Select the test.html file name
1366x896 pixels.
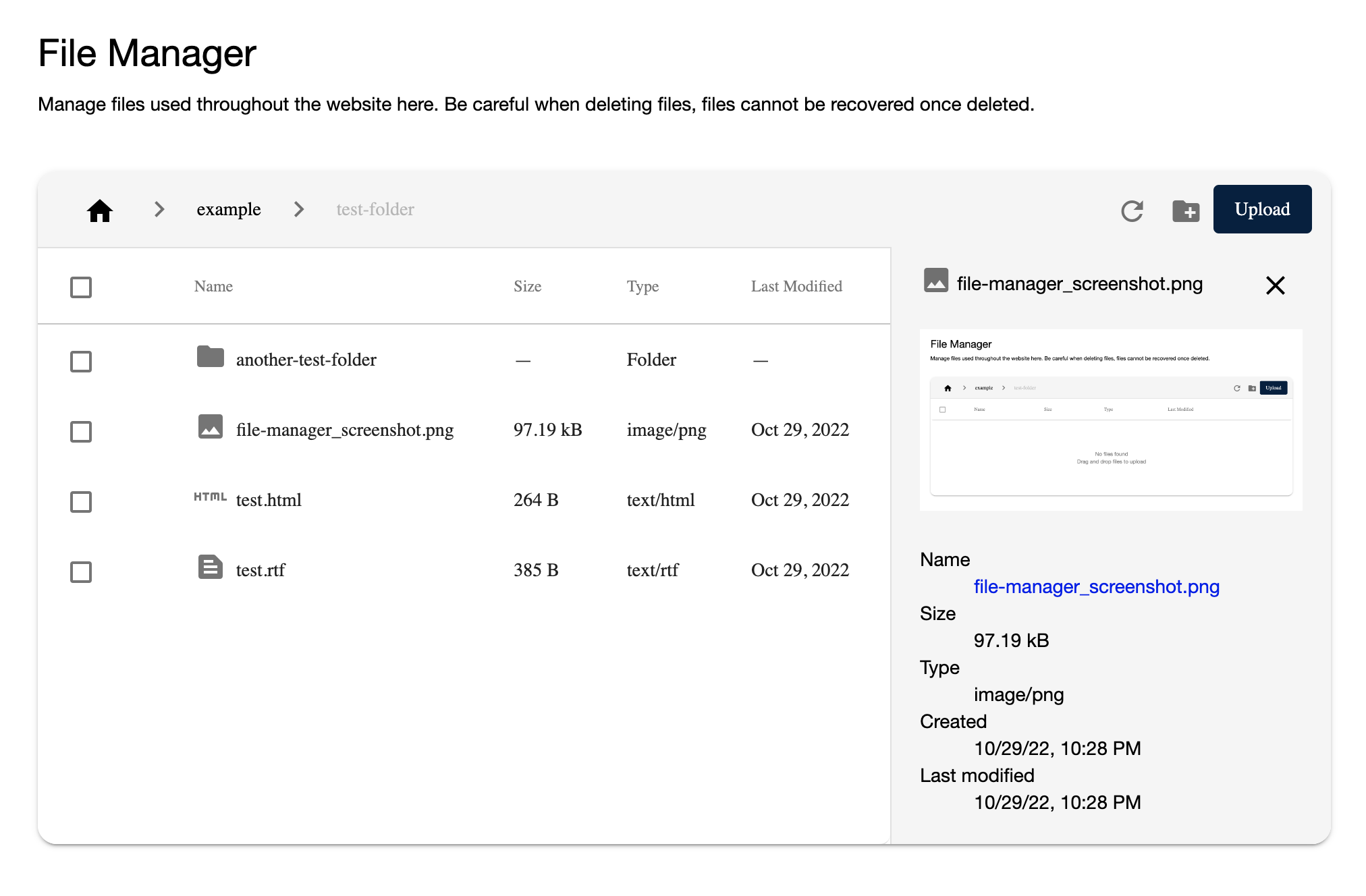[x=269, y=500]
